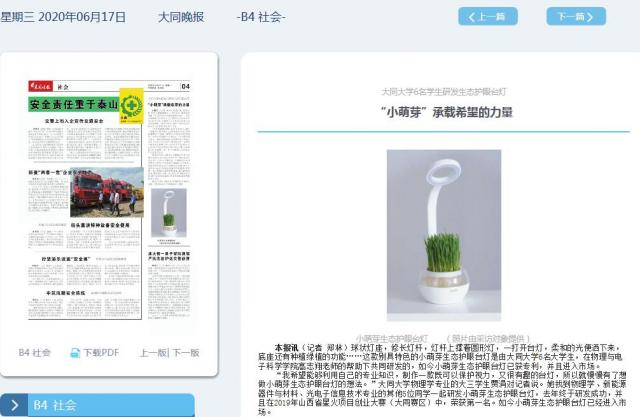This screenshot has width=640, height=417.
Task: Go to previous page via 上一版
Action: point(153,353)
